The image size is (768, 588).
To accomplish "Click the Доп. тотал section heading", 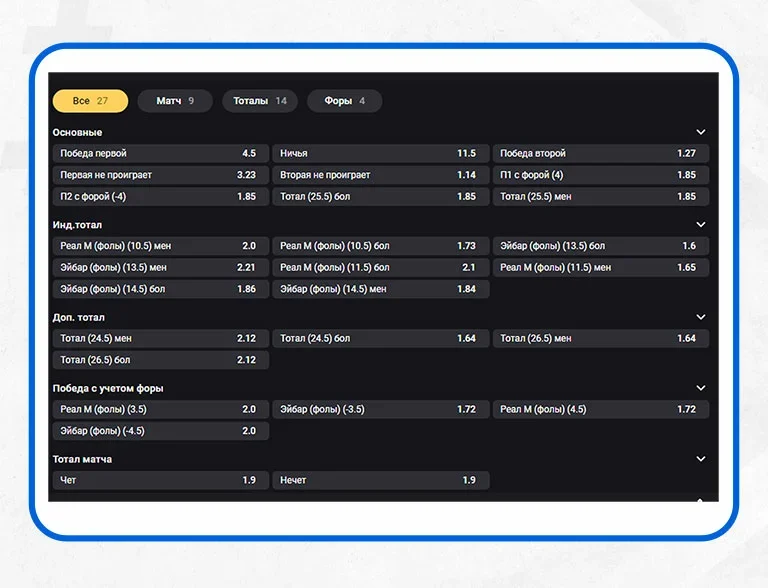I will click(78, 318).
